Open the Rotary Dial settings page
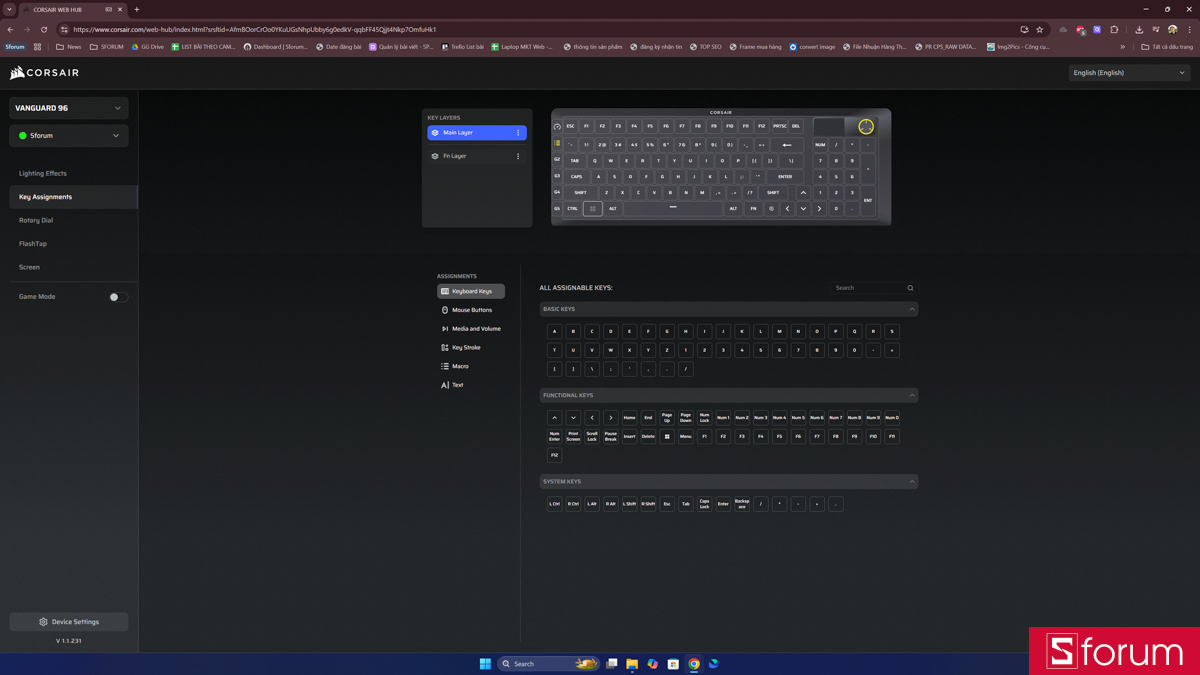 click(36, 220)
